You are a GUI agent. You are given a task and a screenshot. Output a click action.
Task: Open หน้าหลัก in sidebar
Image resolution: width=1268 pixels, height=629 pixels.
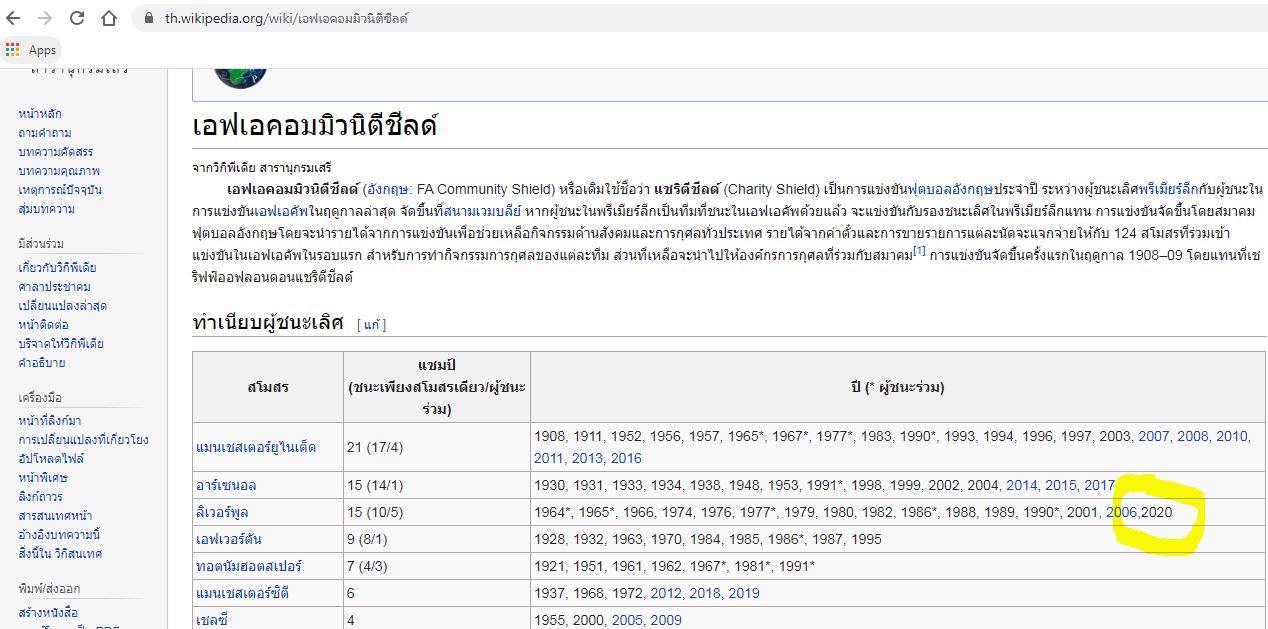pyautogui.click(x=40, y=113)
